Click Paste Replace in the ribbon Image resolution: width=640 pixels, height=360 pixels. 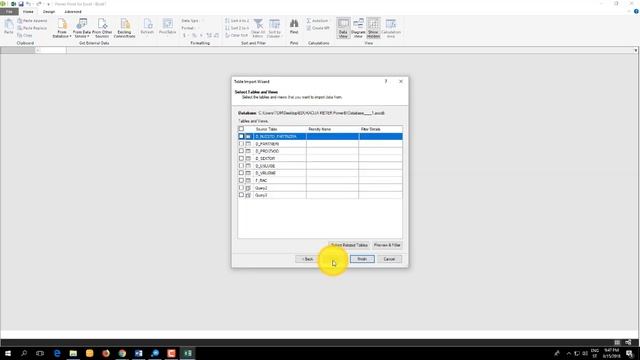[x=32, y=28]
